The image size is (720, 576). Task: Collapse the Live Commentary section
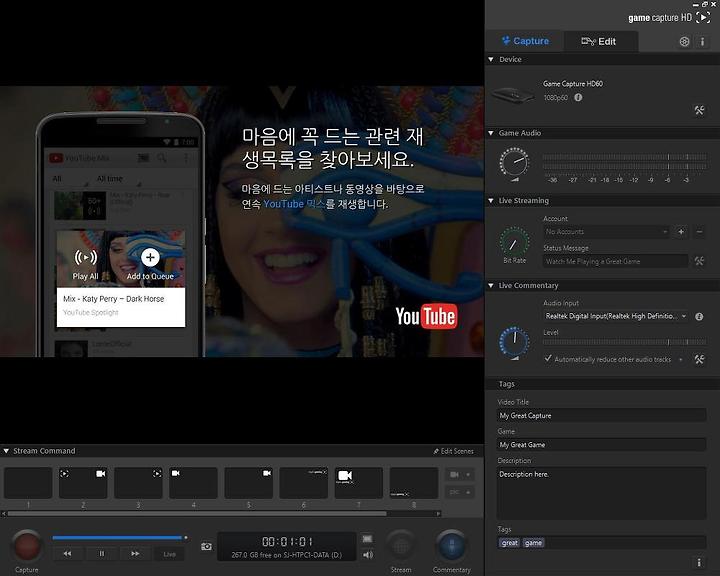(x=491, y=285)
